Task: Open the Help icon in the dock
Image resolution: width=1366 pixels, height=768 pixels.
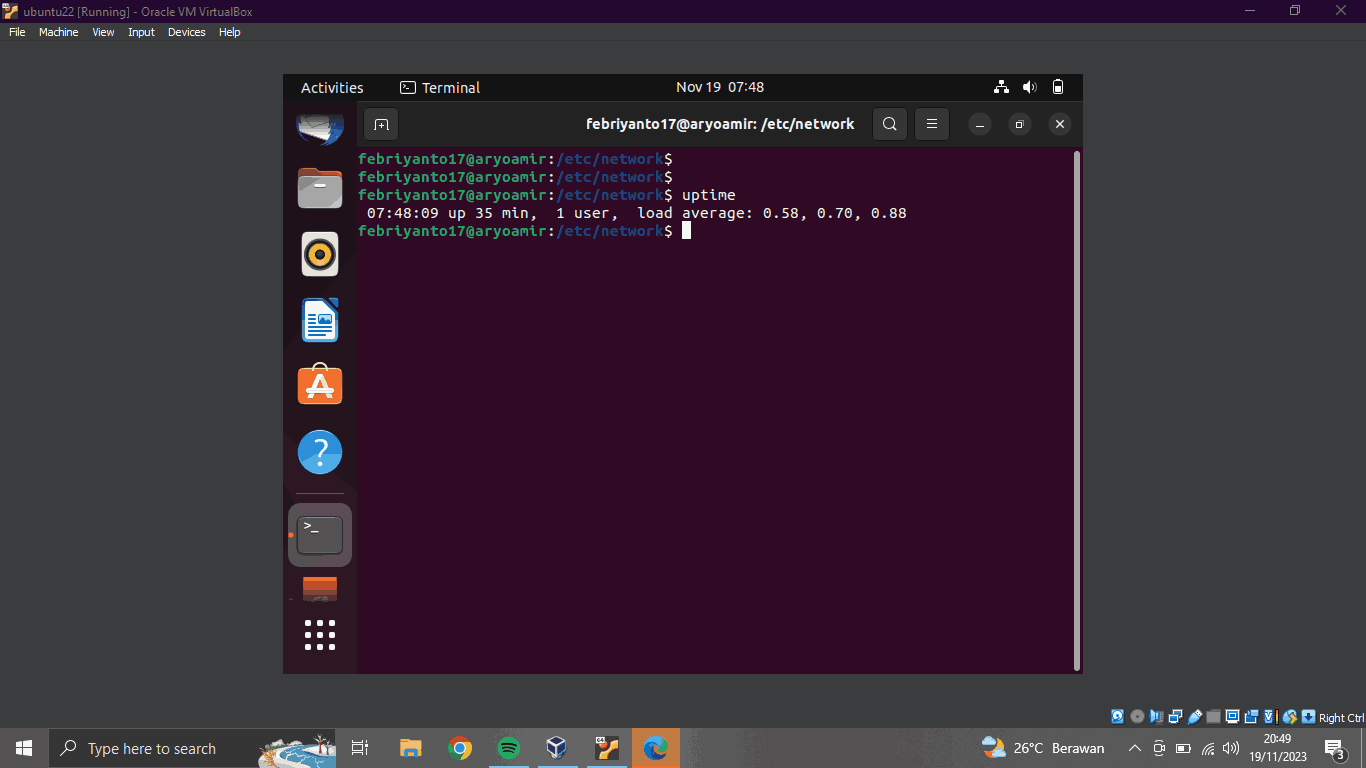Action: tap(320, 452)
